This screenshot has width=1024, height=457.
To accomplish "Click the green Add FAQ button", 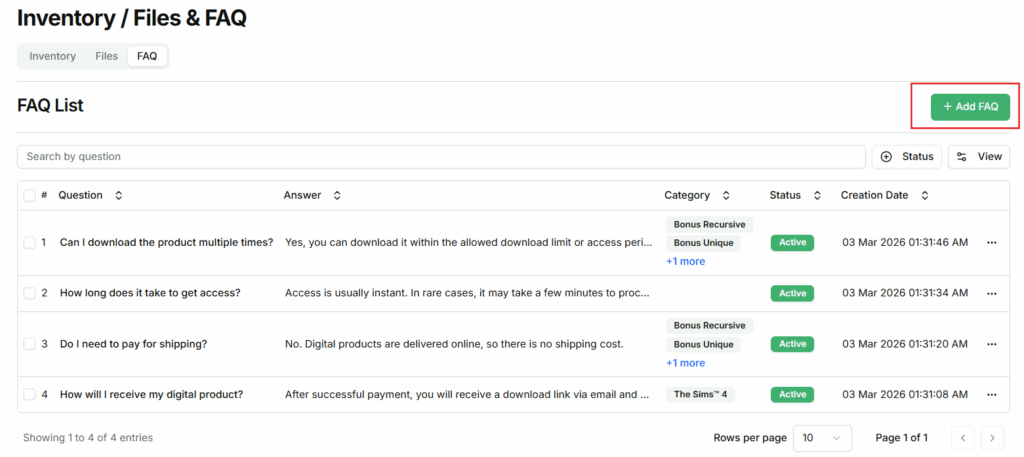I will click(x=969, y=107).
